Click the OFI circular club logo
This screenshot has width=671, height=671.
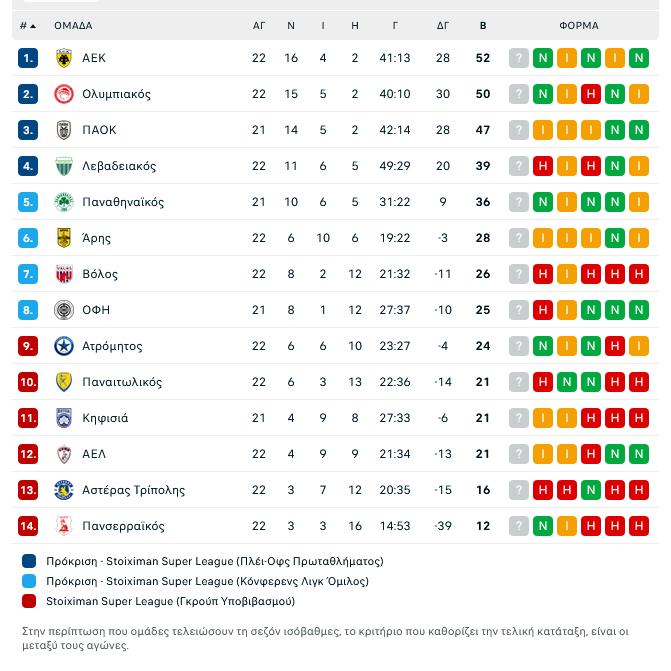(x=64, y=310)
